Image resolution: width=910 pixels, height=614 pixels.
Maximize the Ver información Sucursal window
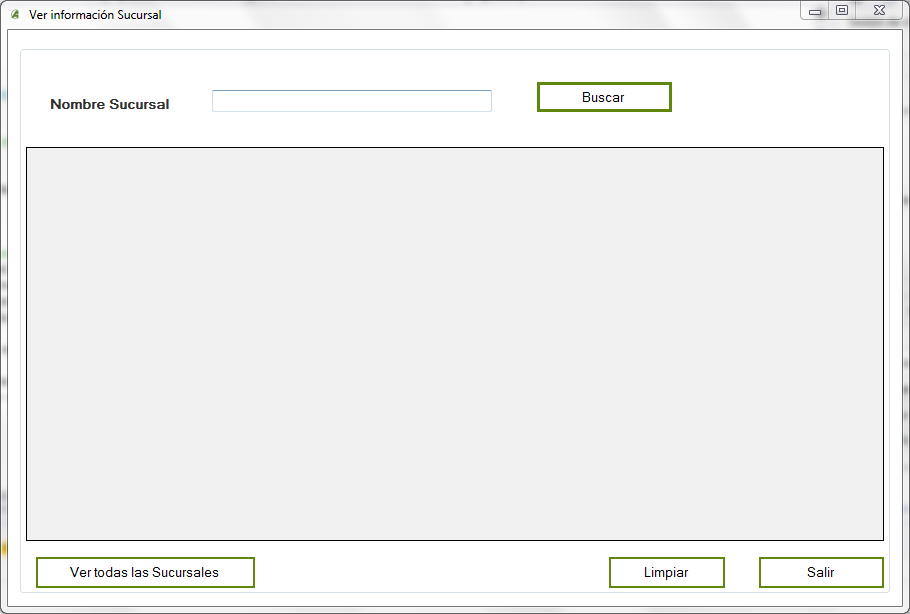[842, 11]
